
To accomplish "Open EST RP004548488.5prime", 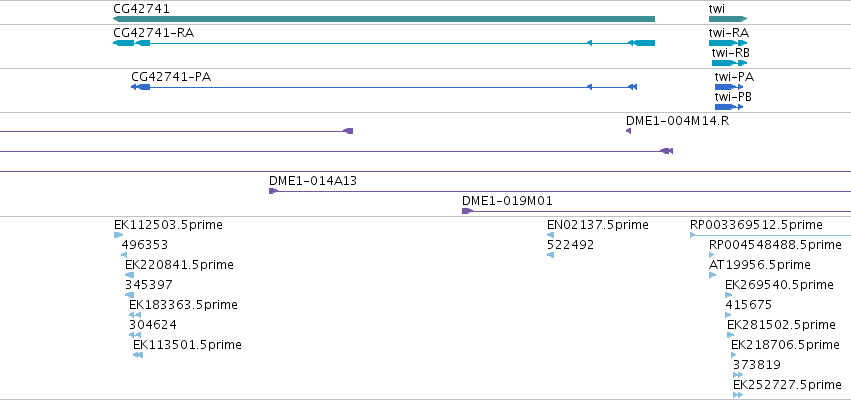I will [775, 245].
